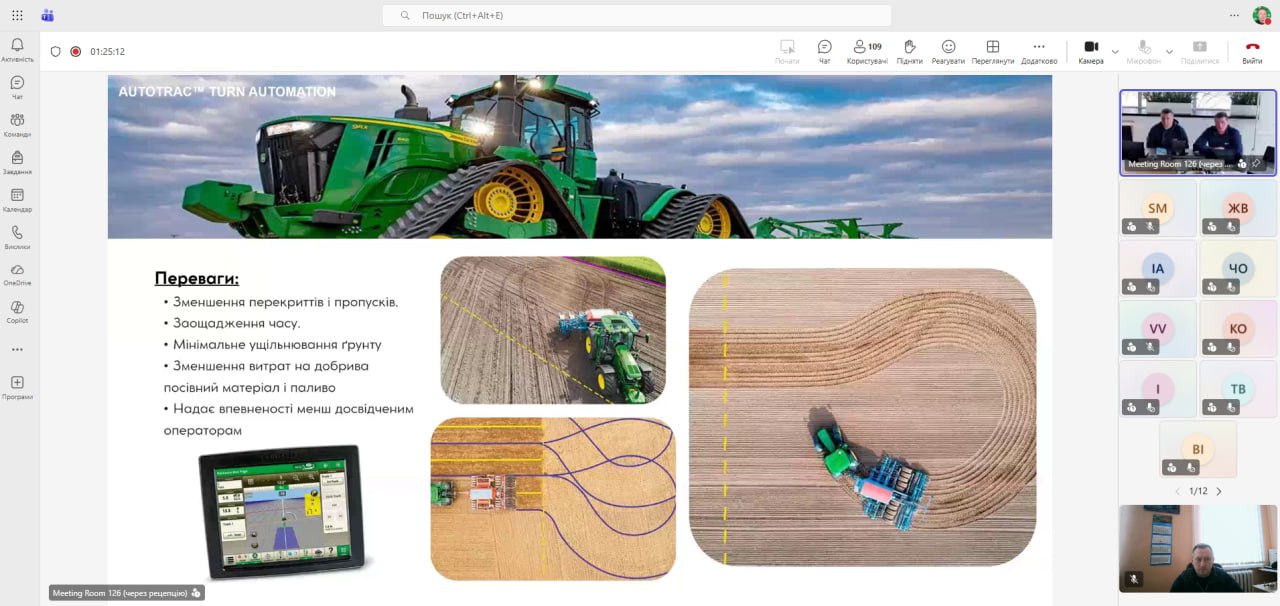Open the Calendar (Календар) in the sidebar

pyautogui.click(x=17, y=200)
